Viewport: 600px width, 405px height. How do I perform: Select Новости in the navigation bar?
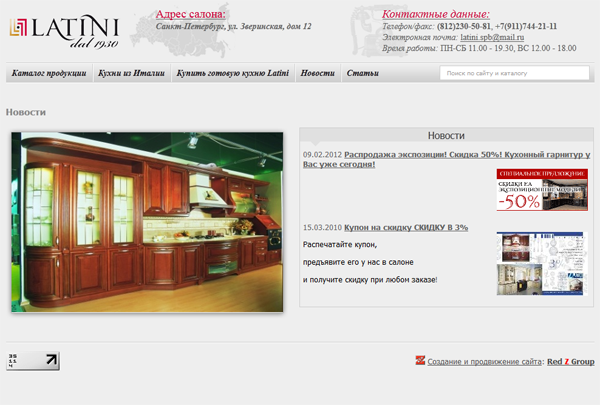tap(318, 73)
